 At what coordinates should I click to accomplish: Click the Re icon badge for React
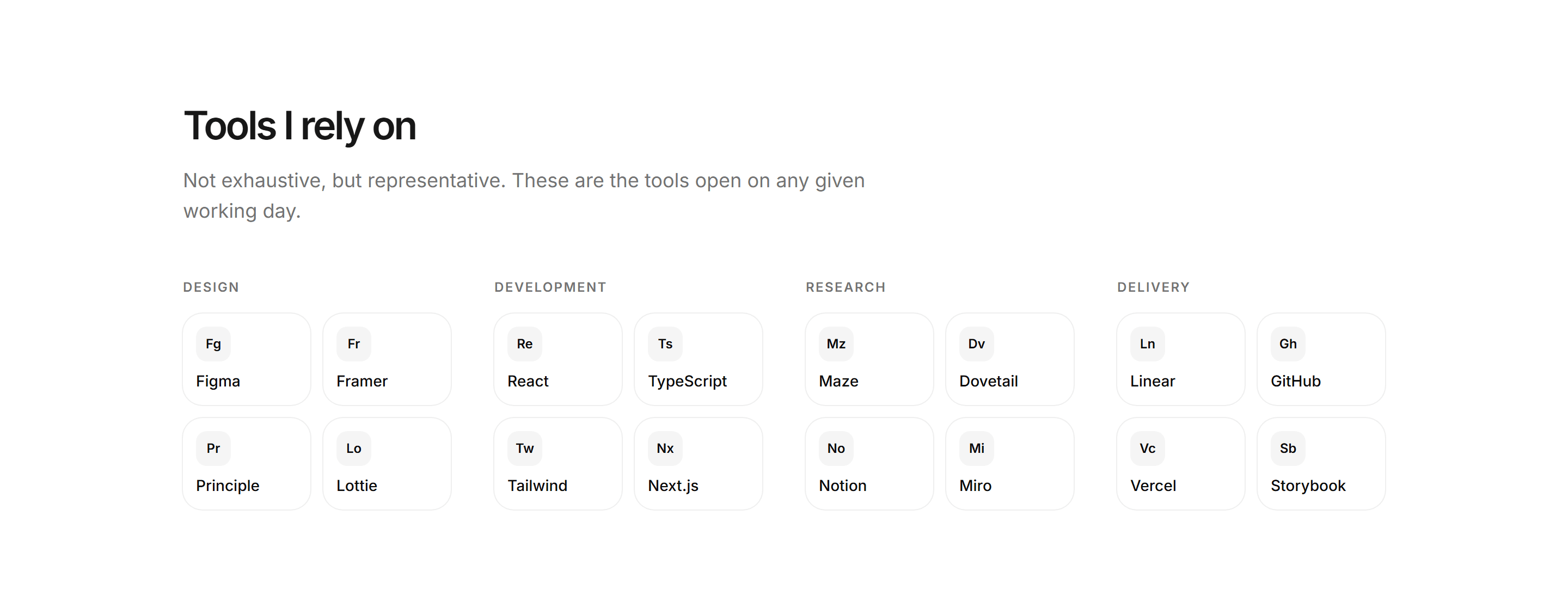(x=525, y=344)
